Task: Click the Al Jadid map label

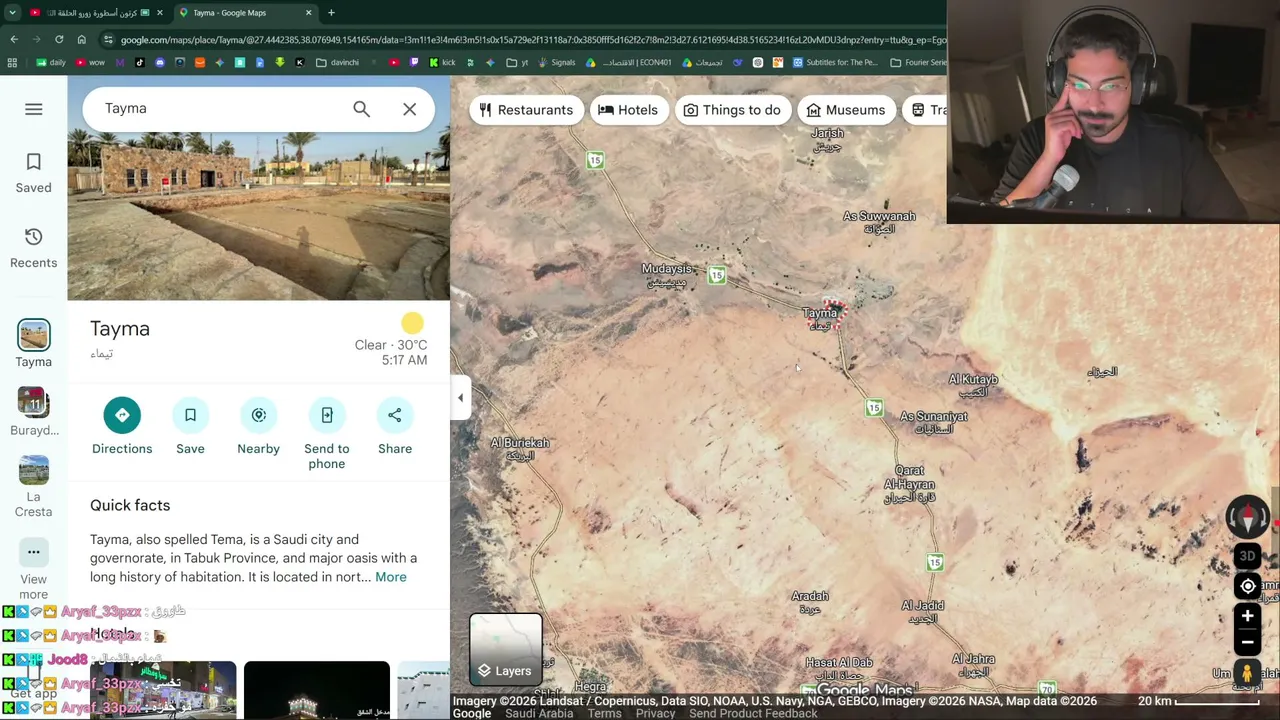Action: click(922, 611)
